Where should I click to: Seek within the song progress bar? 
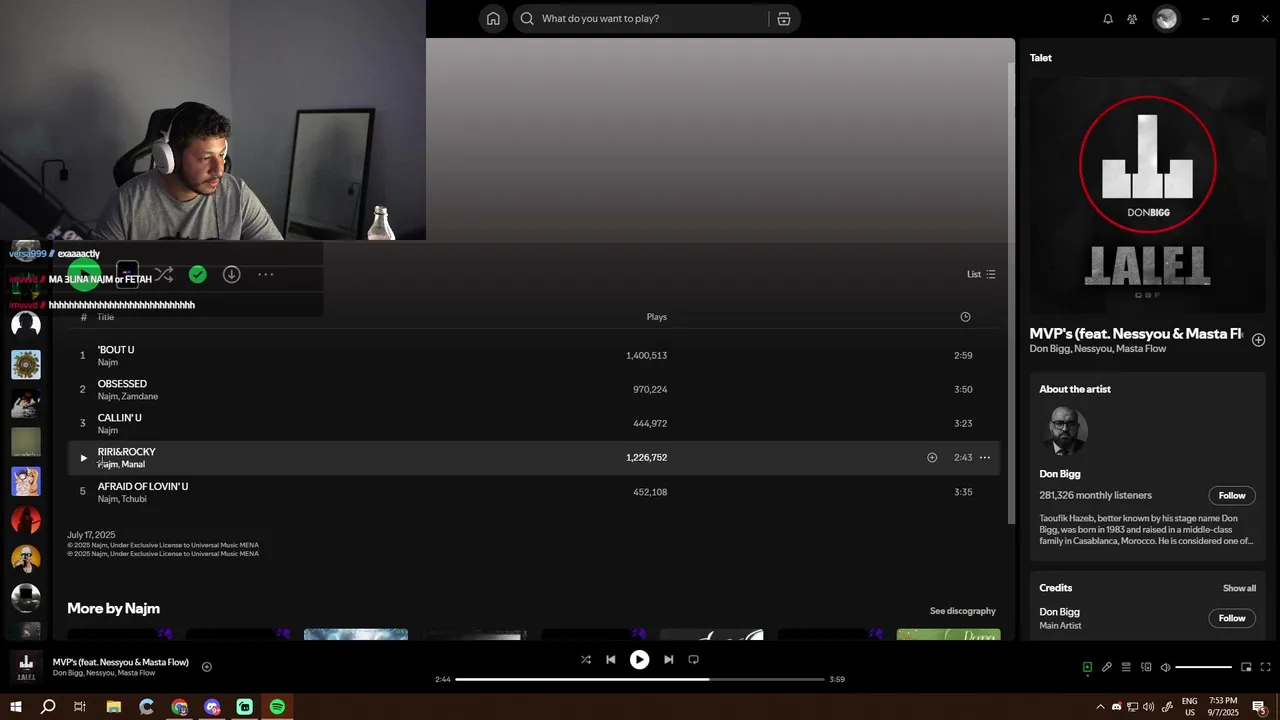640,679
